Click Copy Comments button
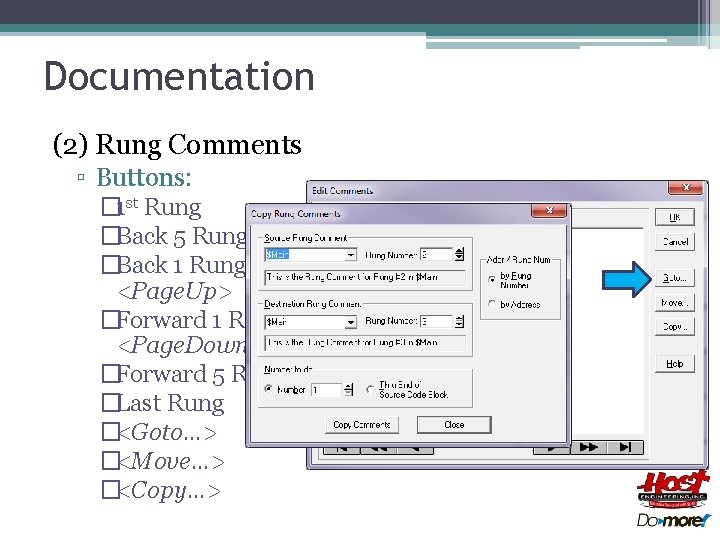 [x=362, y=425]
